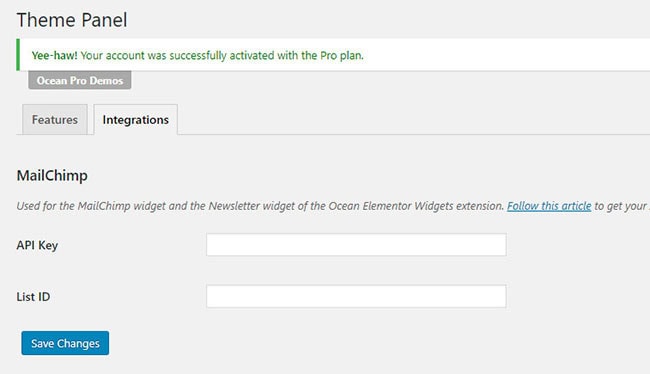
Task: Click the italic MailChimp widget description text
Action: [x=260, y=206]
